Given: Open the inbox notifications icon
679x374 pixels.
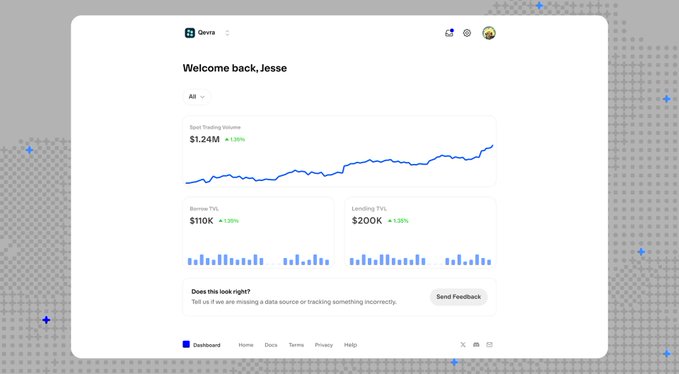Looking at the screenshot, I should tap(449, 33).
